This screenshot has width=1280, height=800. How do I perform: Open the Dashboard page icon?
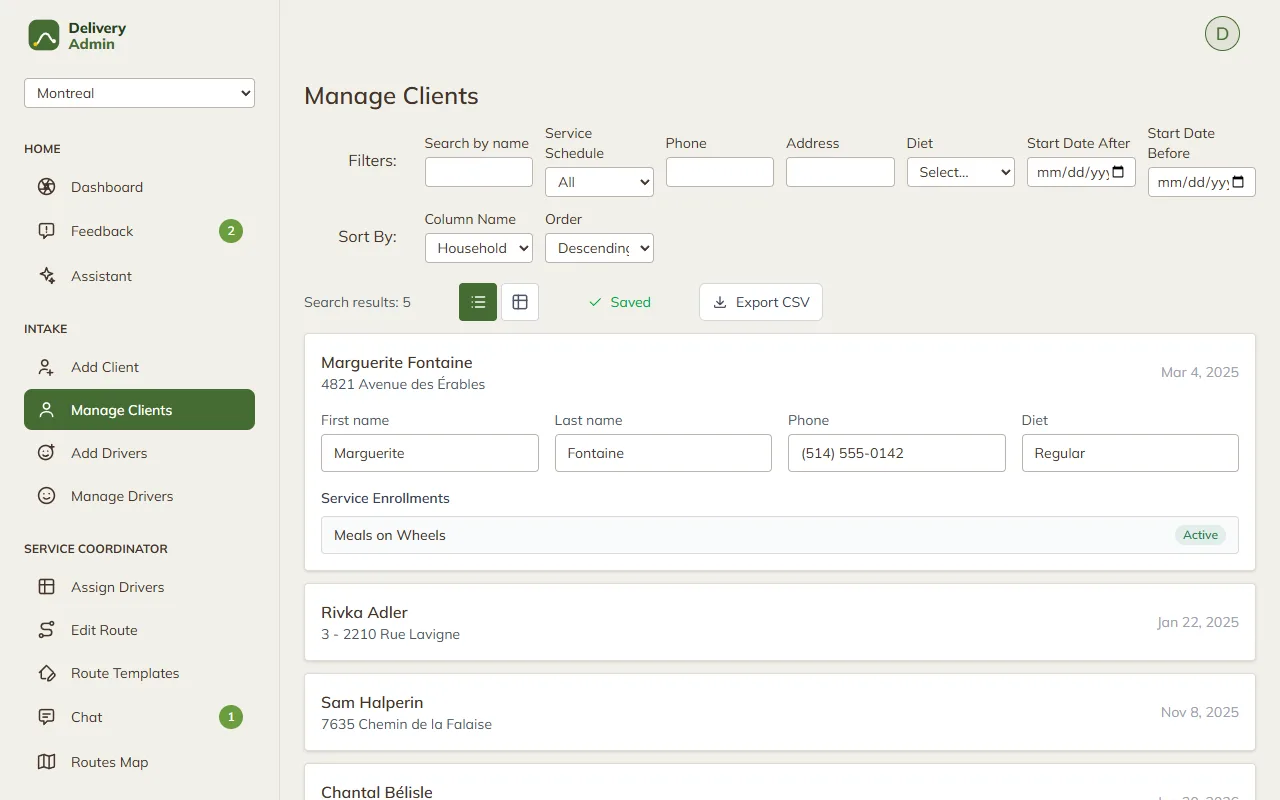[46, 187]
